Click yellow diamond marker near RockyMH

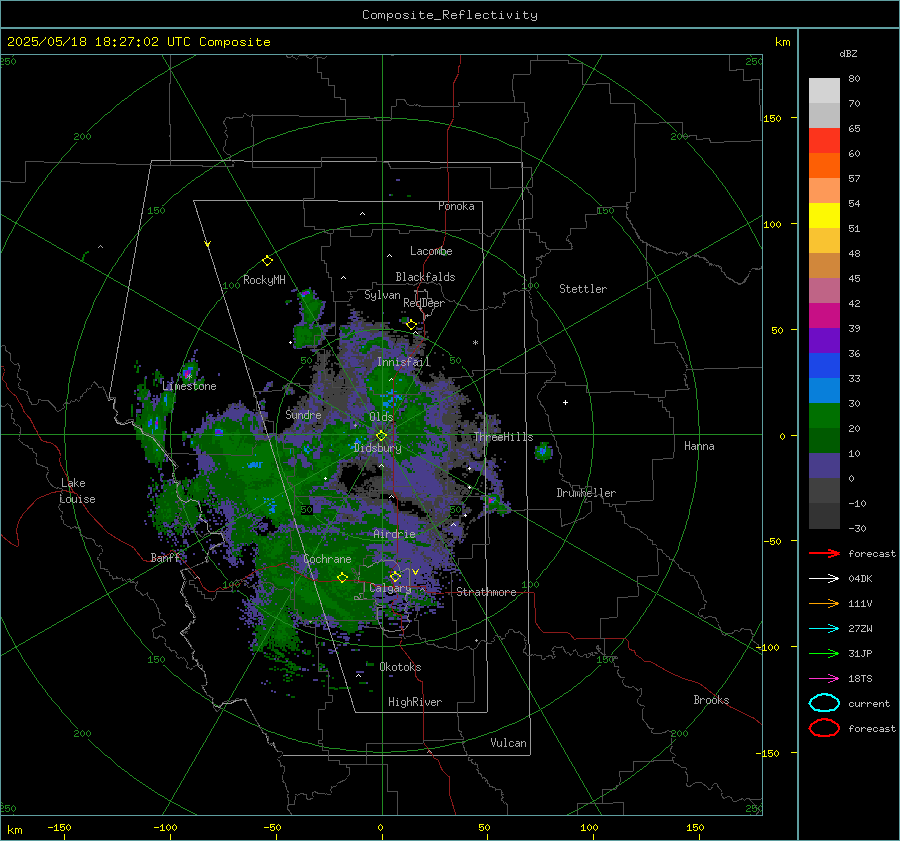point(267,261)
